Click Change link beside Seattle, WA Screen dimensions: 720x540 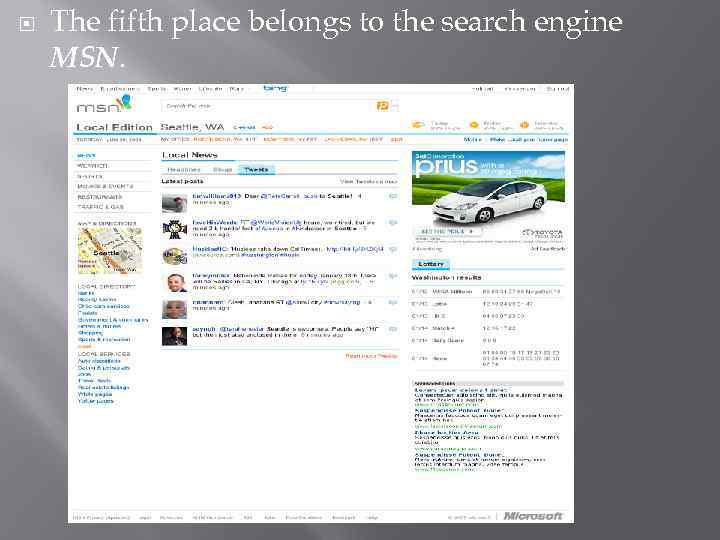point(244,127)
